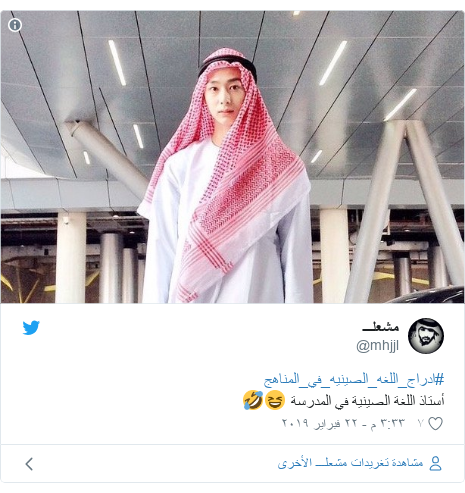465x493 pixels.
Task: Like the tweet with the heart icon
Action: 435,424
